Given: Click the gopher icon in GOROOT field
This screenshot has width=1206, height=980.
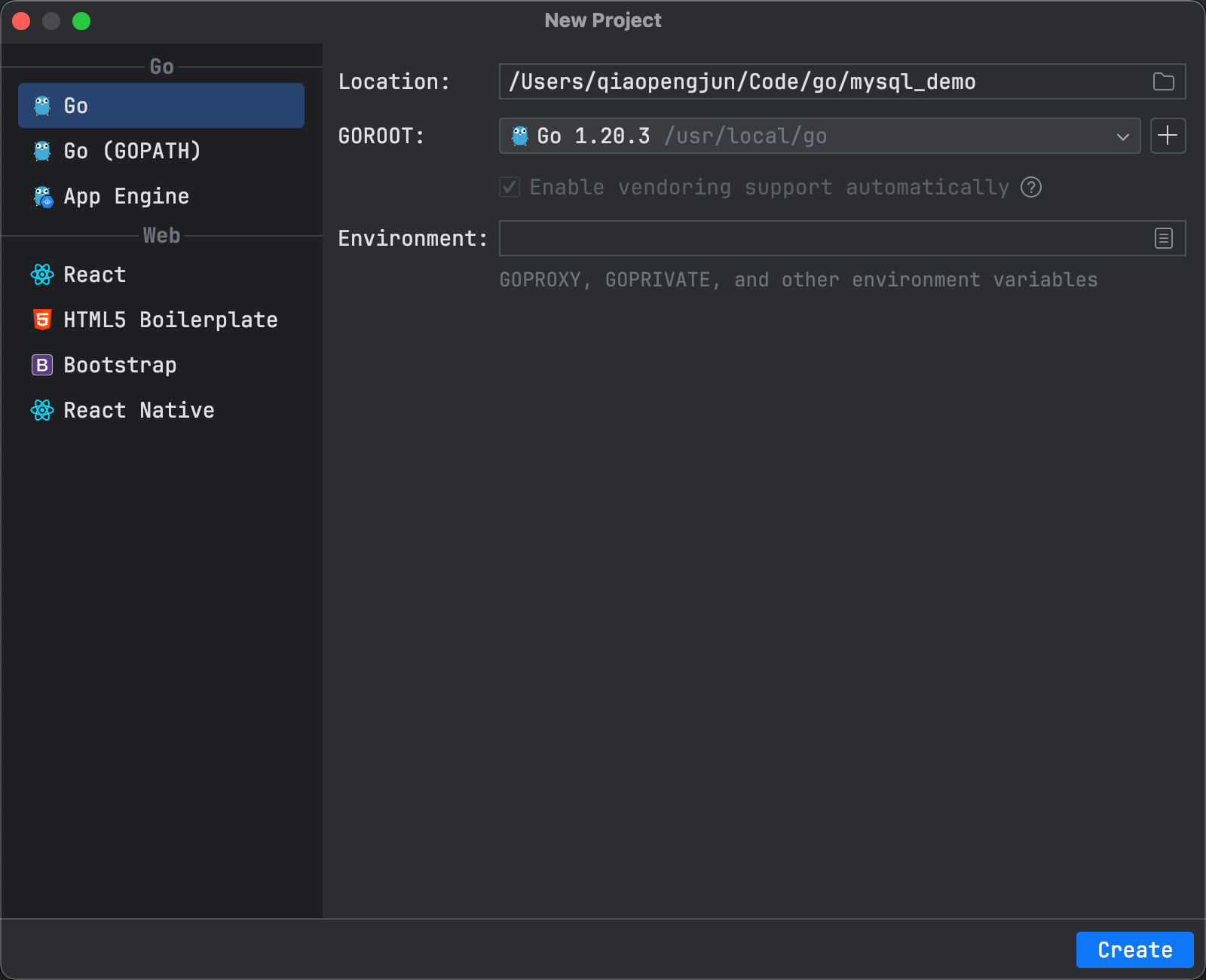Looking at the screenshot, I should [520, 136].
